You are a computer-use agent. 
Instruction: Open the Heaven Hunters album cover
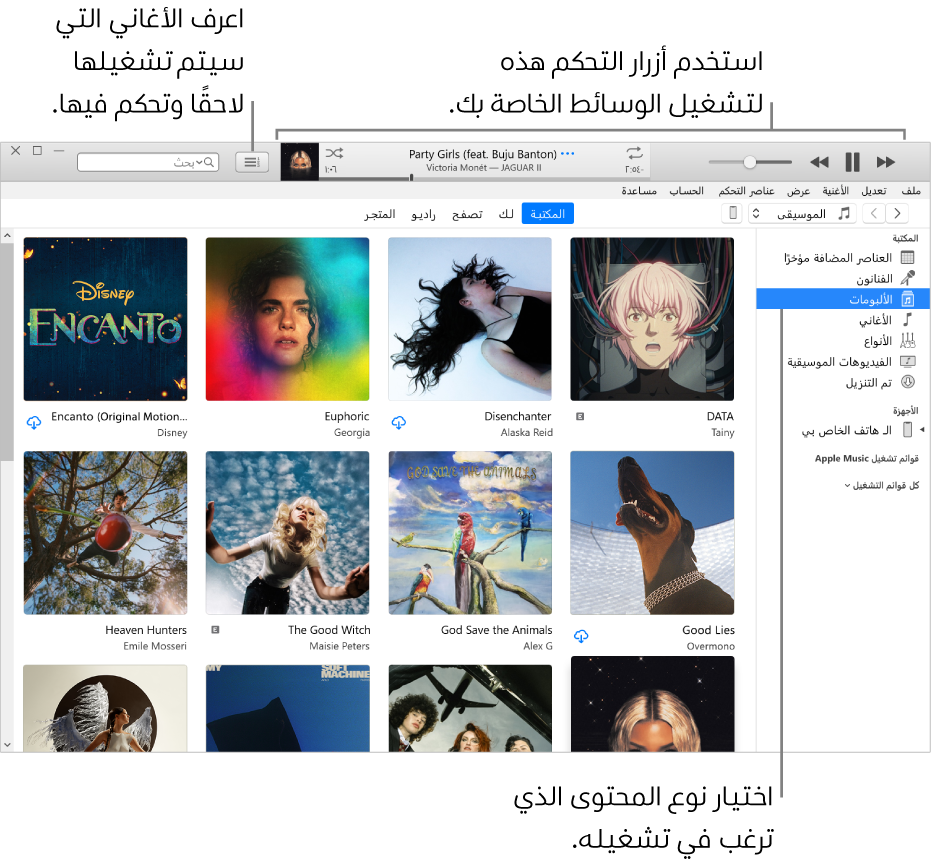tap(105, 533)
